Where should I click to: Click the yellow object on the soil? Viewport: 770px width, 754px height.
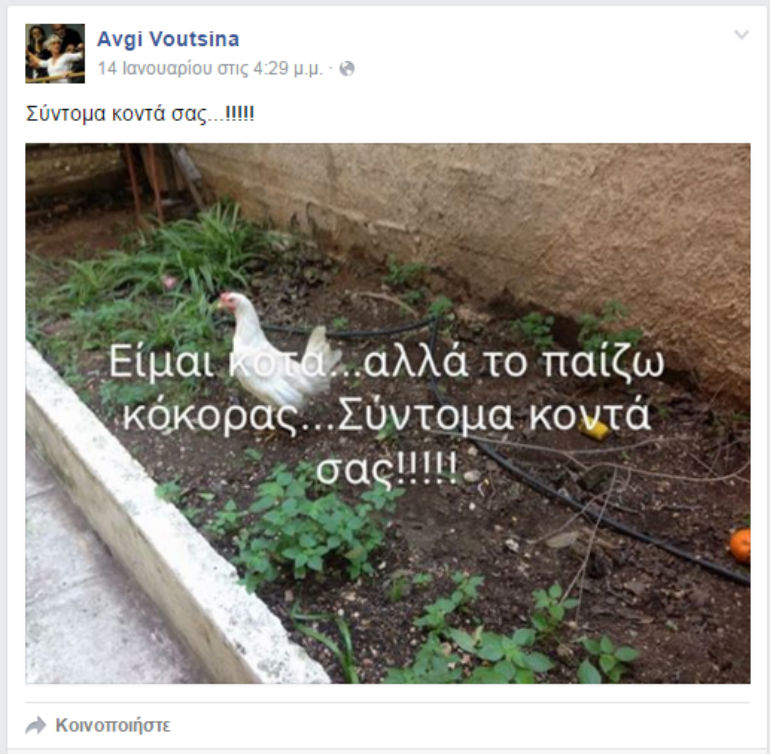coord(594,428)
